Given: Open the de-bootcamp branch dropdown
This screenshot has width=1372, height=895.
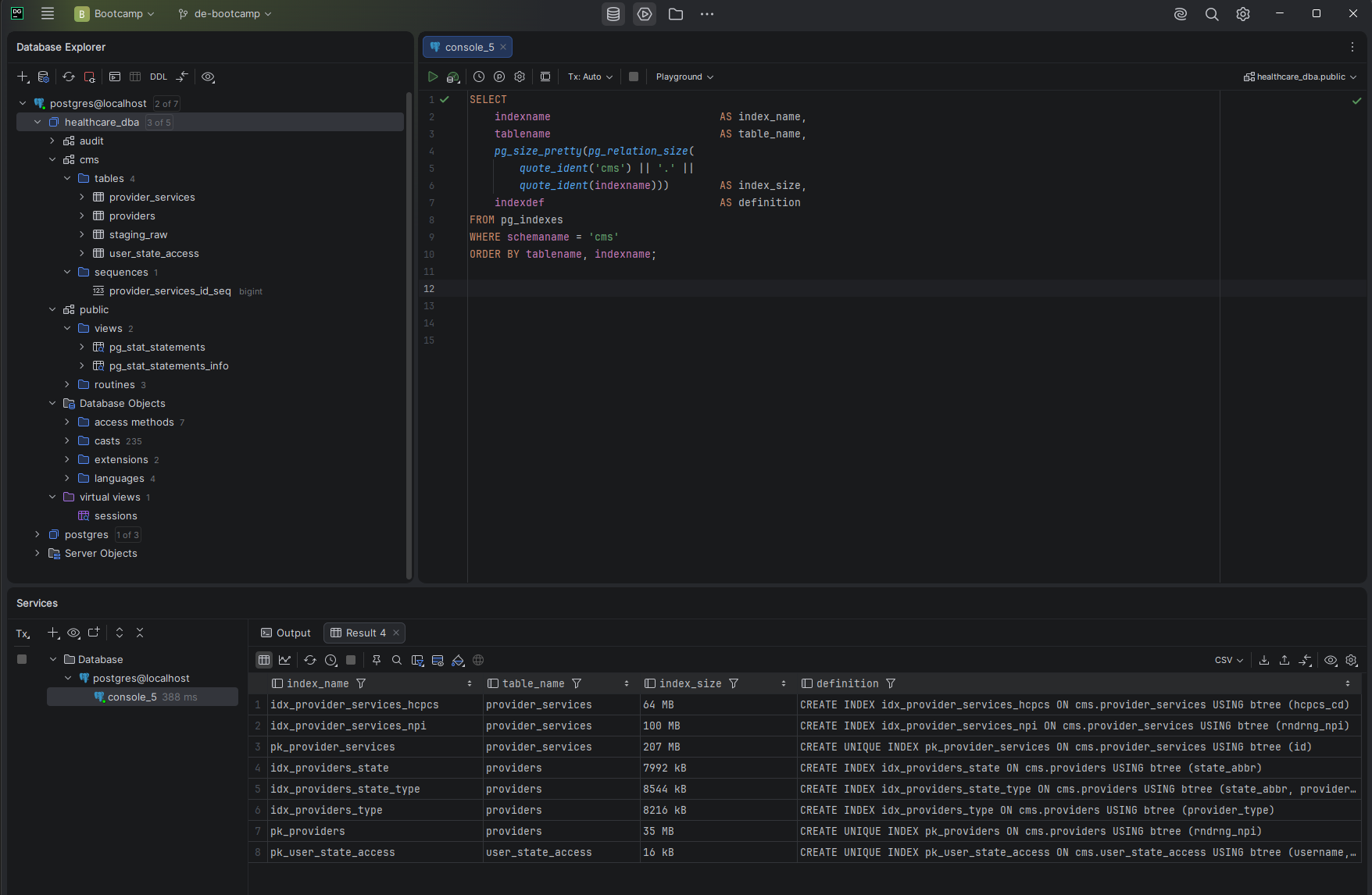Looking at the screenshot, I should (225, 14).
